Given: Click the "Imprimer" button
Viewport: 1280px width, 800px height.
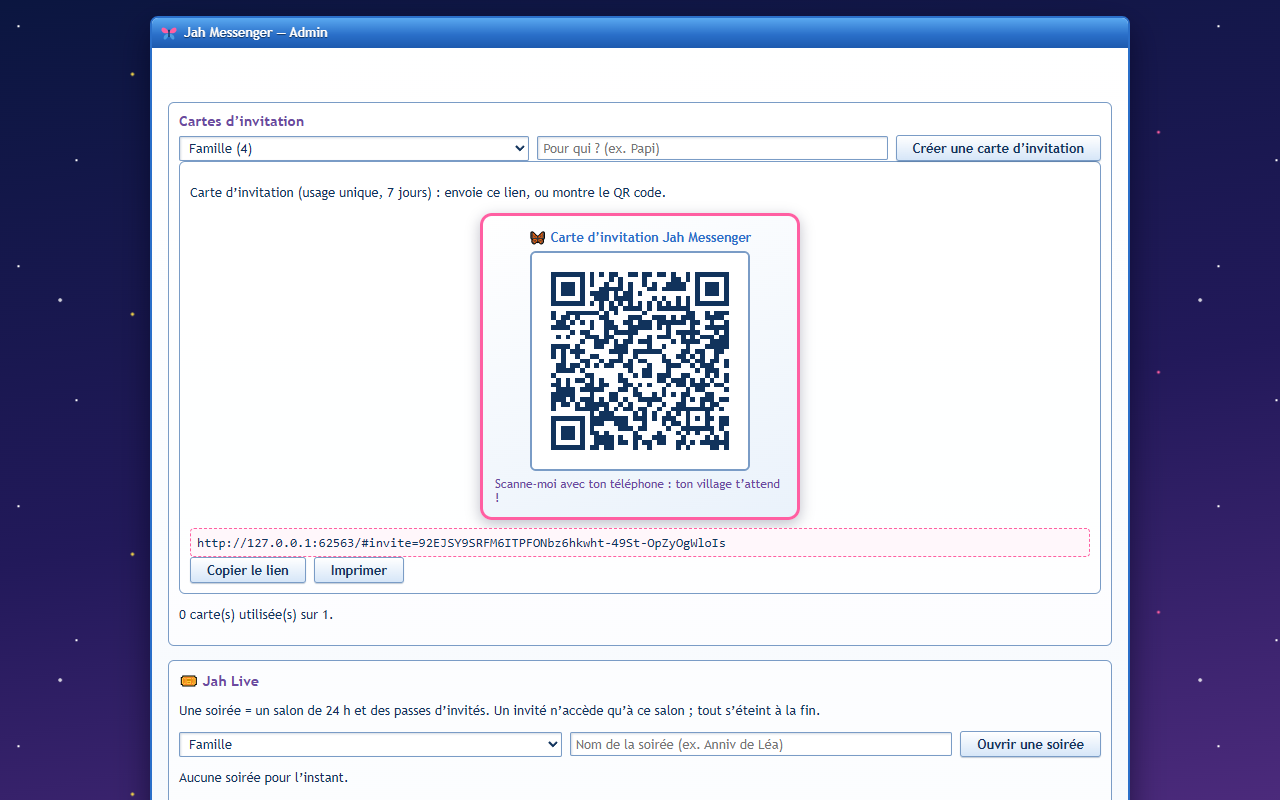Looking at the screenshot, I should click(x=359, y=570).
